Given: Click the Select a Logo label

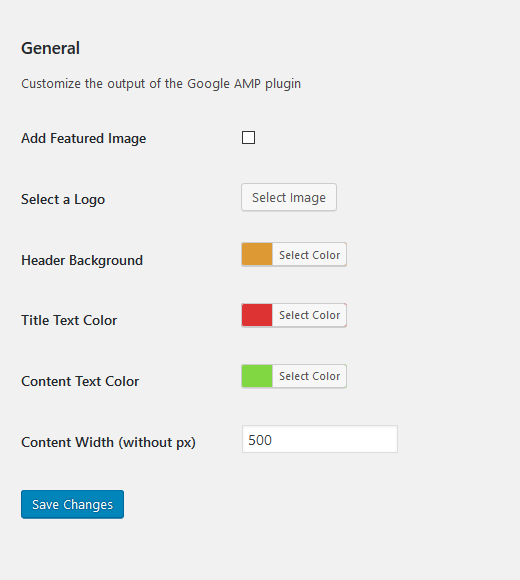Looking at the screenshot, I should pos(63,199).
